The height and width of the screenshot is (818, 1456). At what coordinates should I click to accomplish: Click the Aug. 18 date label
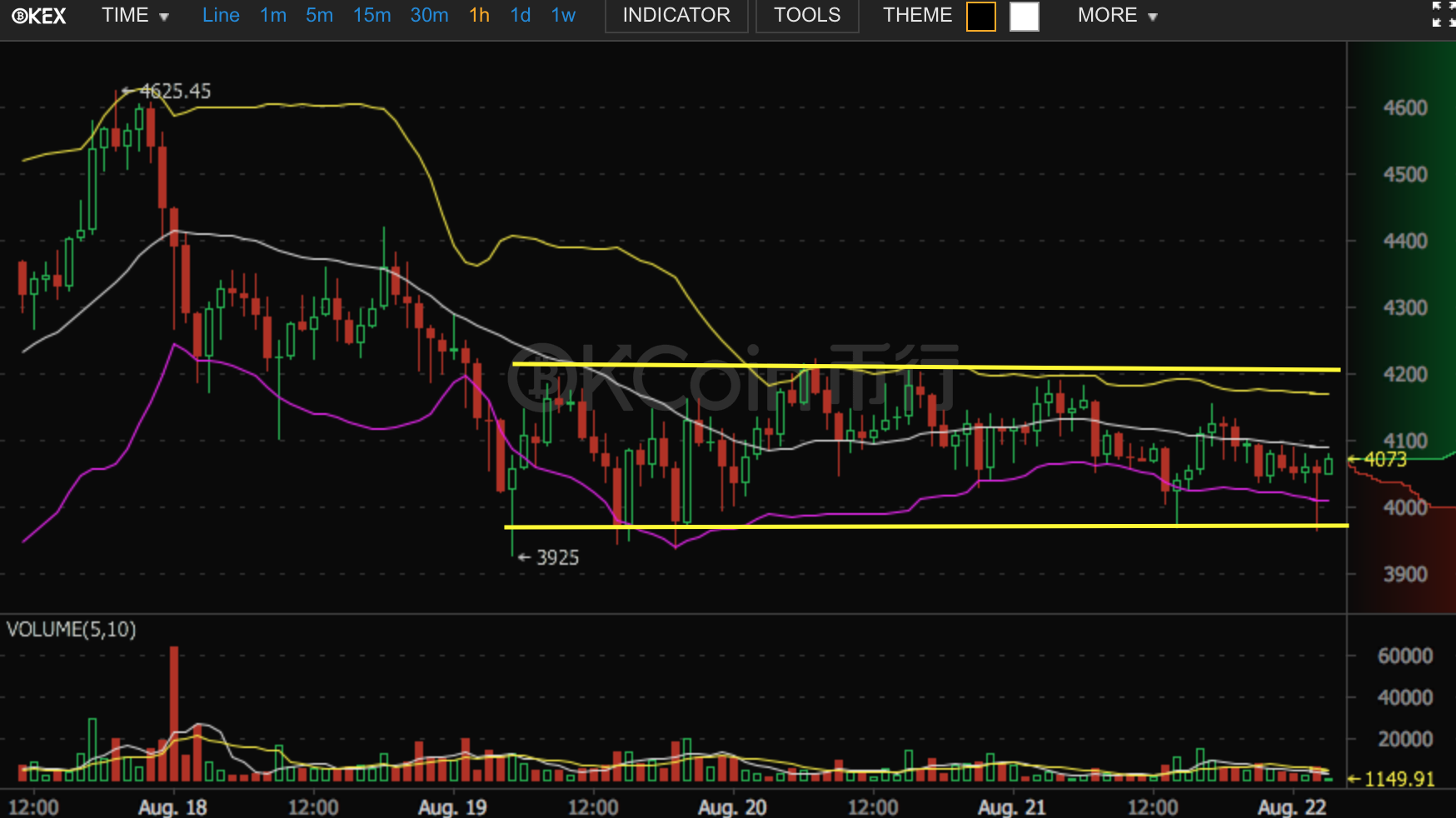172,807
